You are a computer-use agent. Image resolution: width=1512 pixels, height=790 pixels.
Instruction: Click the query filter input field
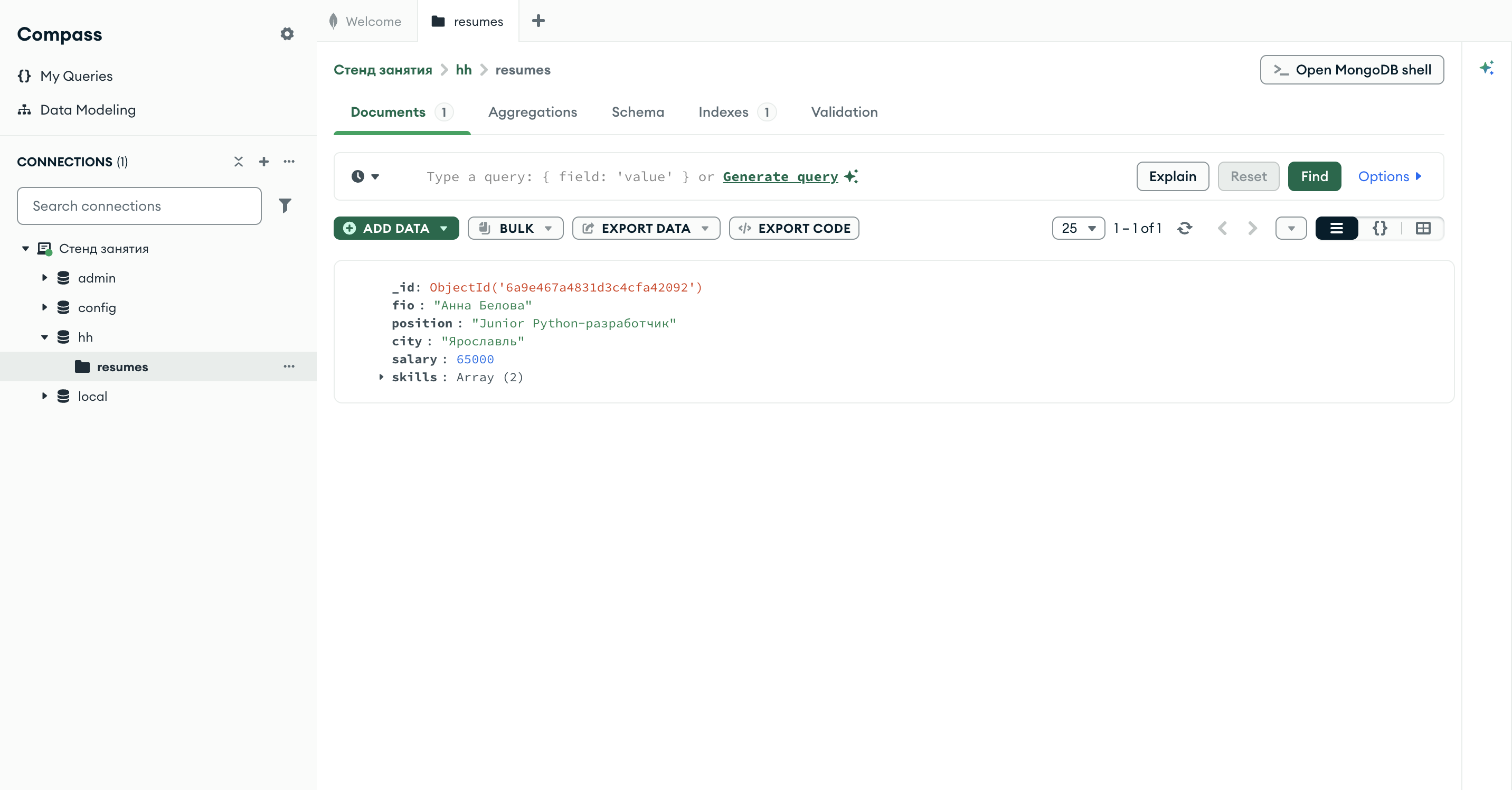(x=757, y=176)
